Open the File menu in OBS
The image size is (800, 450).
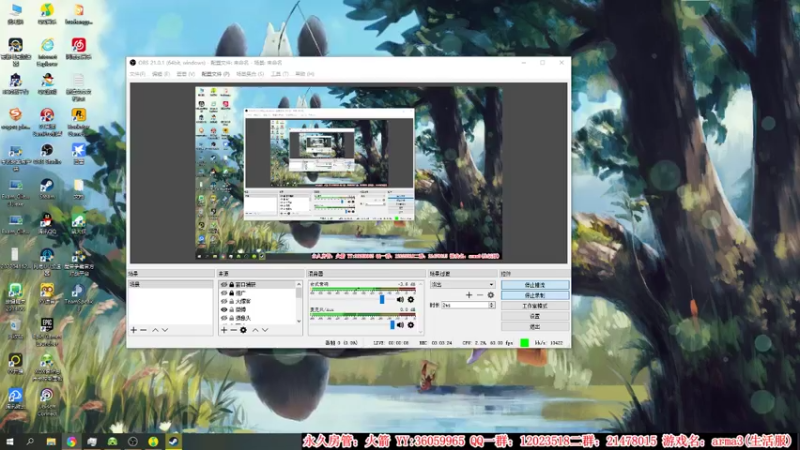(x=137, y=74)
